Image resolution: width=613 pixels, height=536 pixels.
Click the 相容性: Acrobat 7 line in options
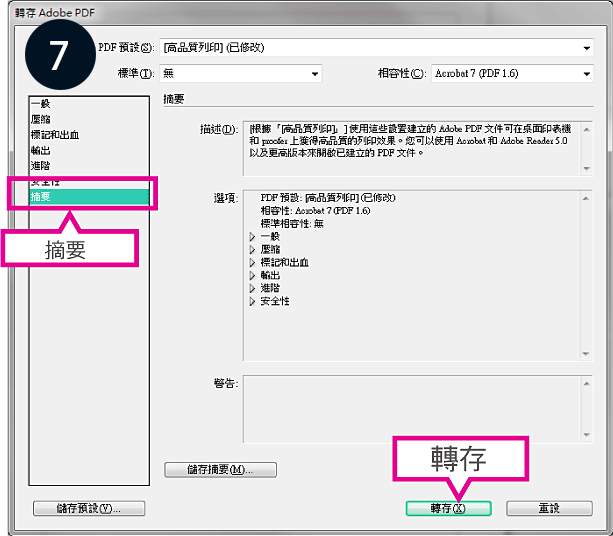(315, 211)
